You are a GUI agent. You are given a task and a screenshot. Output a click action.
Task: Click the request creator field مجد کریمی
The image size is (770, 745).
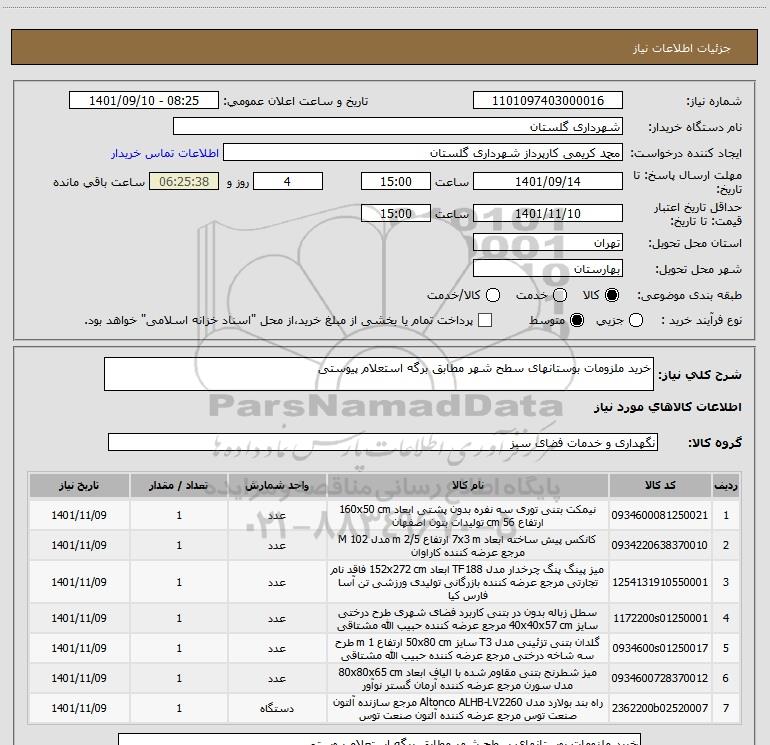(422, 153)
